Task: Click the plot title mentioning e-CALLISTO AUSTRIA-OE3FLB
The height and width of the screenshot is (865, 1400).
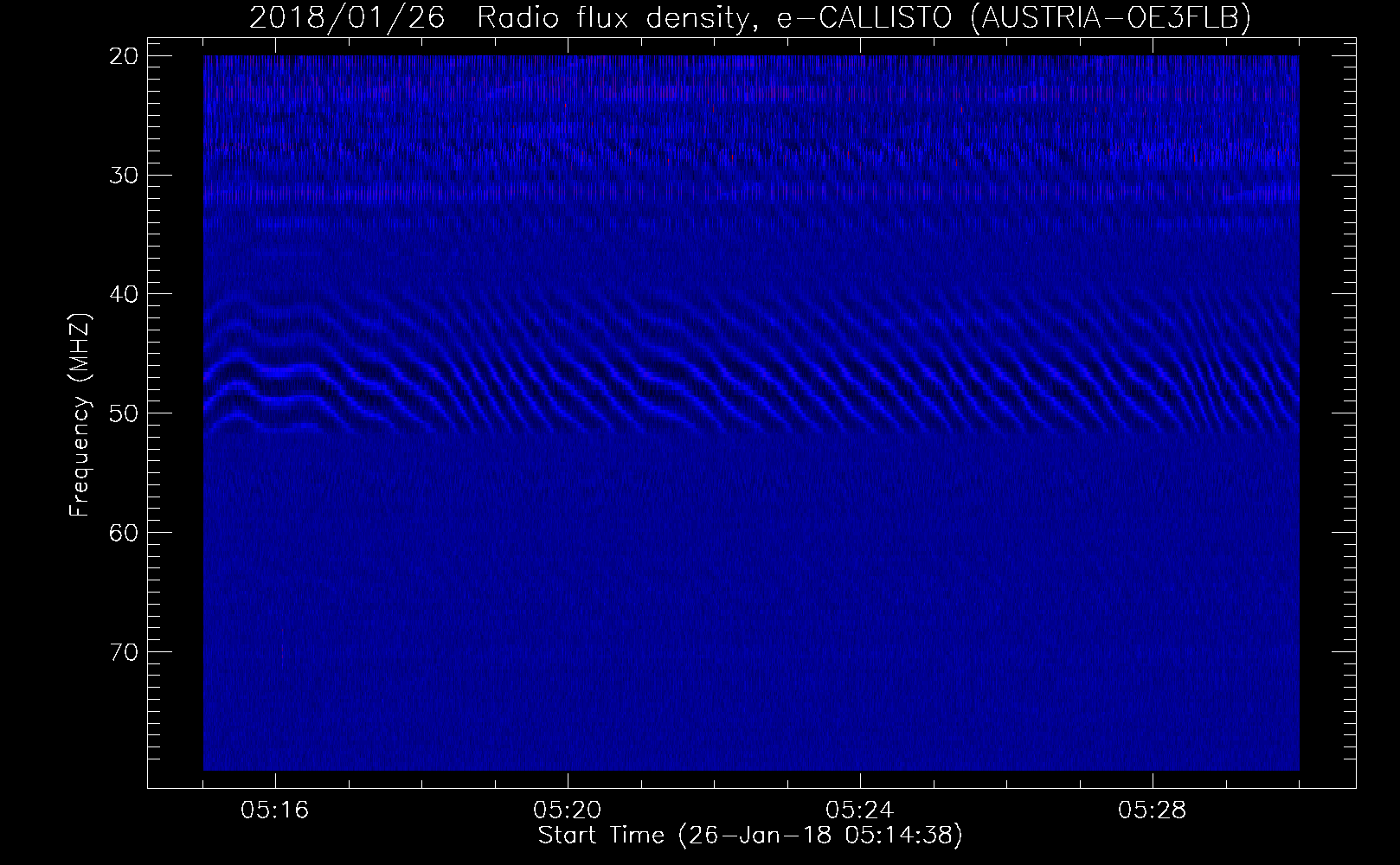Action: click(749, 17)
